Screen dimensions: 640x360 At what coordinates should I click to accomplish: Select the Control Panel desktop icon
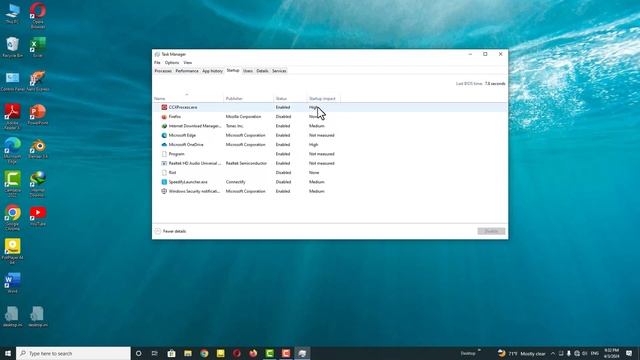(12, 81)
